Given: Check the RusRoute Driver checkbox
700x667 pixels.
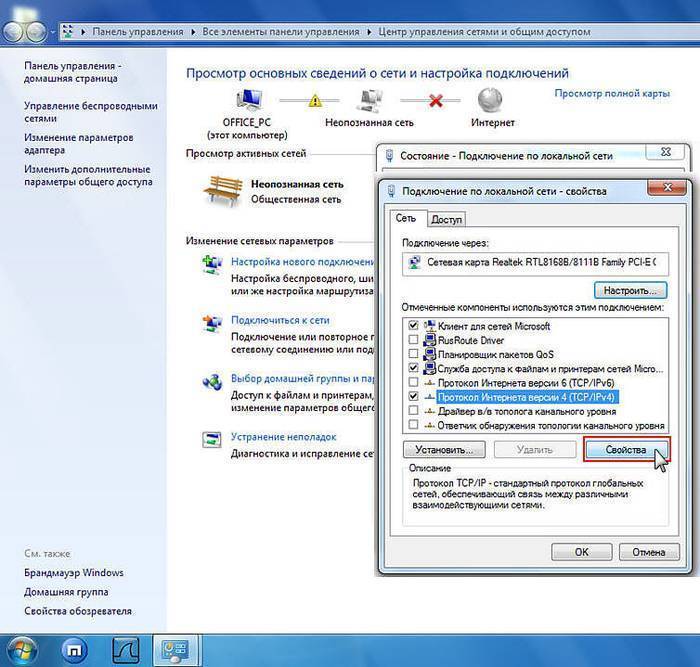Looking at the screenshot, I should 413,340.
